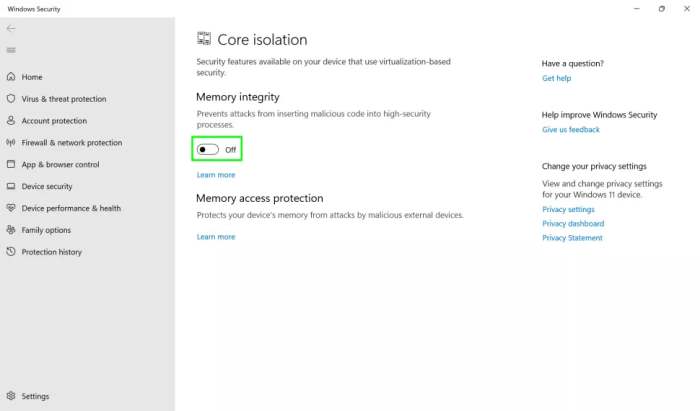Open the Get help link
Viewport: 700px width, 411px height.
click(556, 78)
